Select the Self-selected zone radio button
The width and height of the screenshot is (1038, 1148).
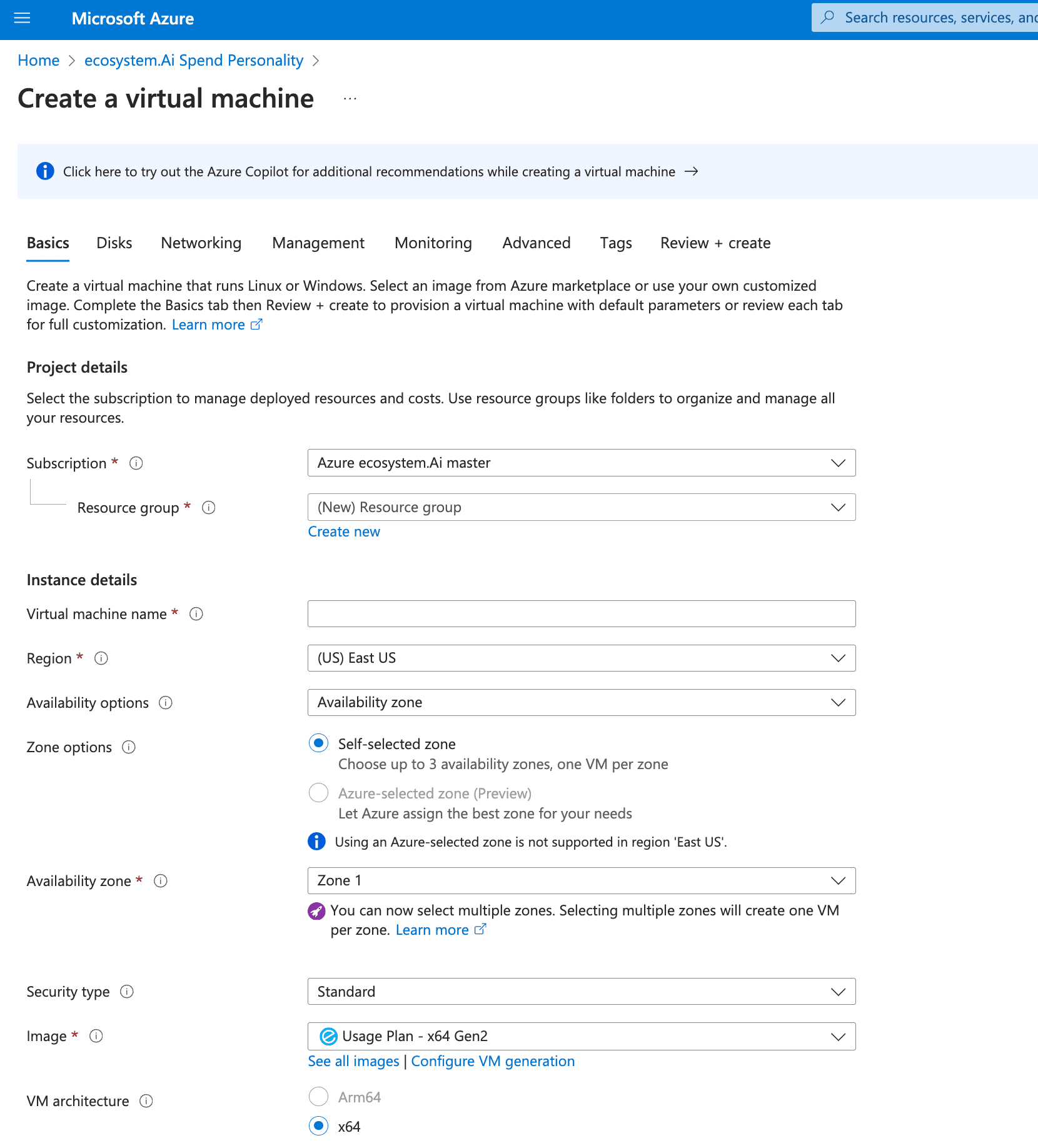tap(319, 743)
